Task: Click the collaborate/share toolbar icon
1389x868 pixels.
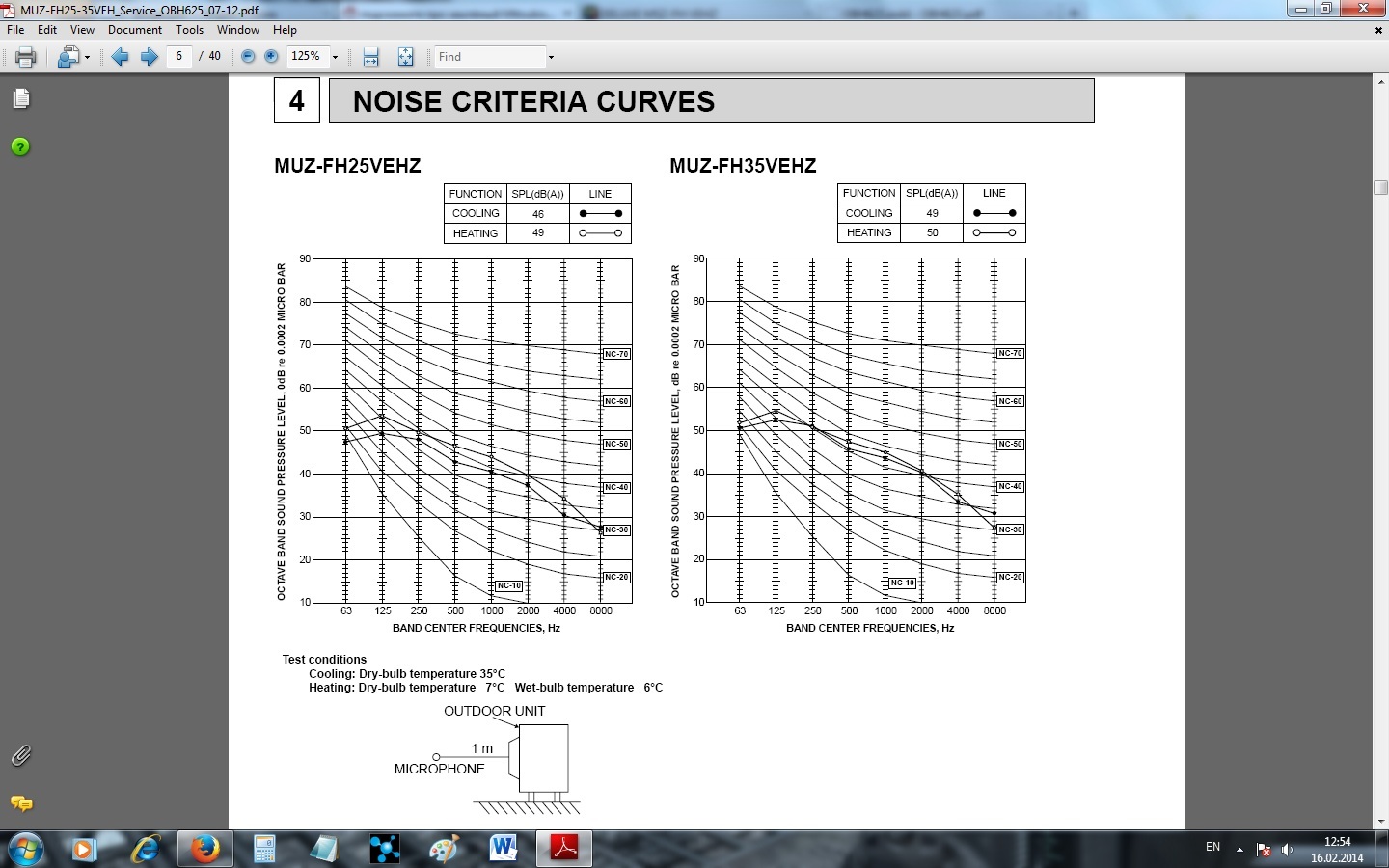Action: [68, 57]
